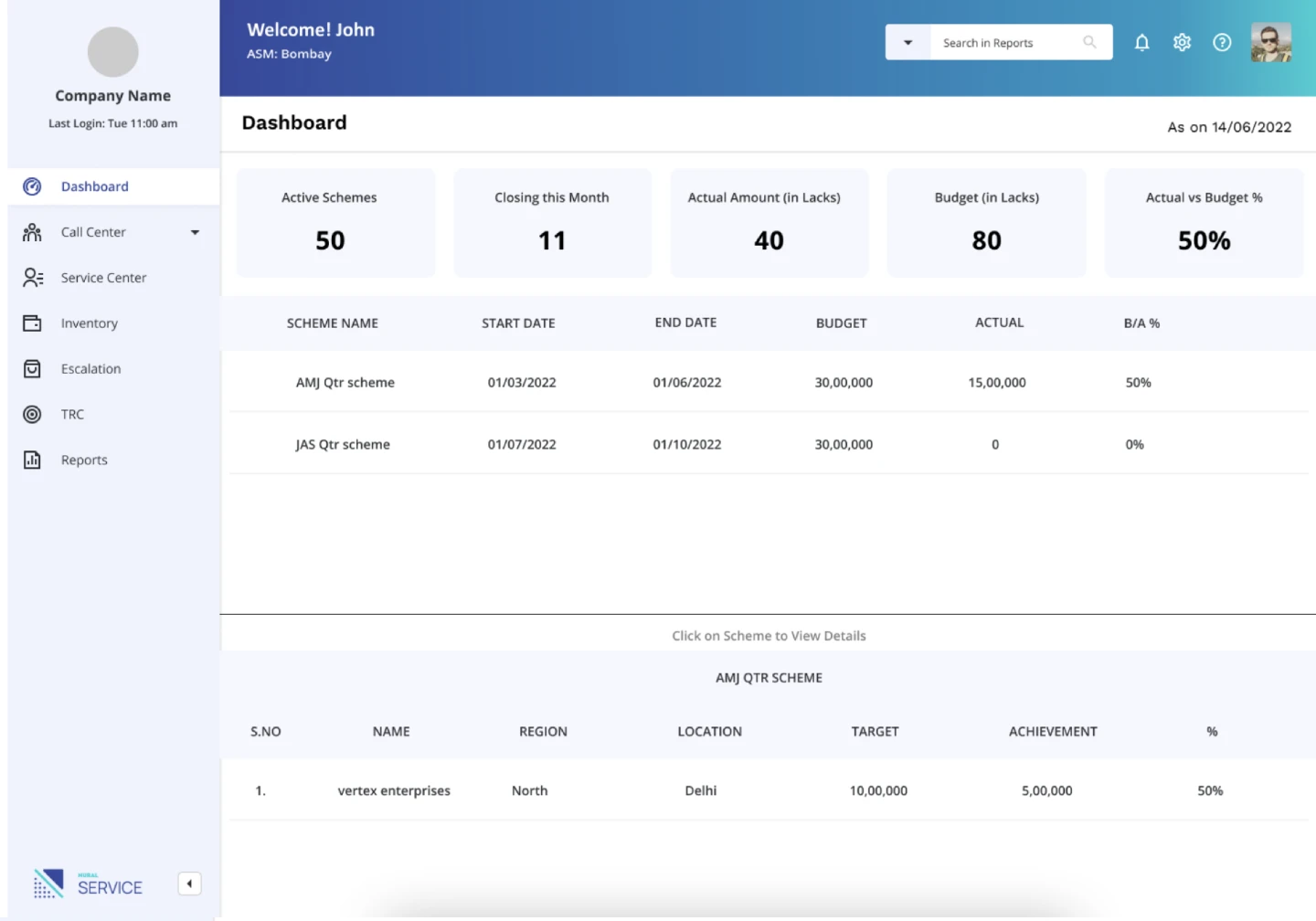
Task: Open the Actual vs Budget % card
Action: 1205,222
